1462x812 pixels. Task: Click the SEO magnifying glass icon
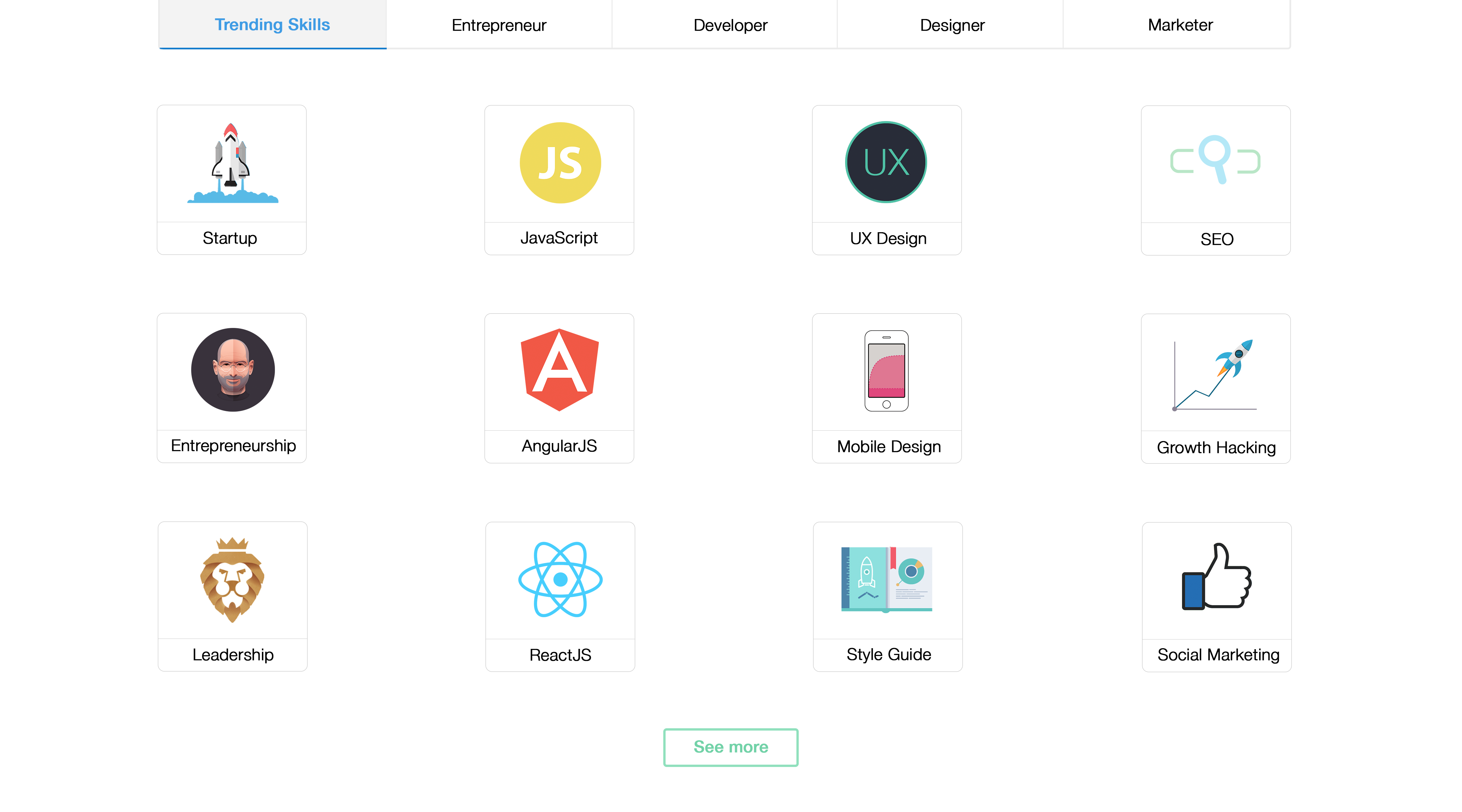1215,160
